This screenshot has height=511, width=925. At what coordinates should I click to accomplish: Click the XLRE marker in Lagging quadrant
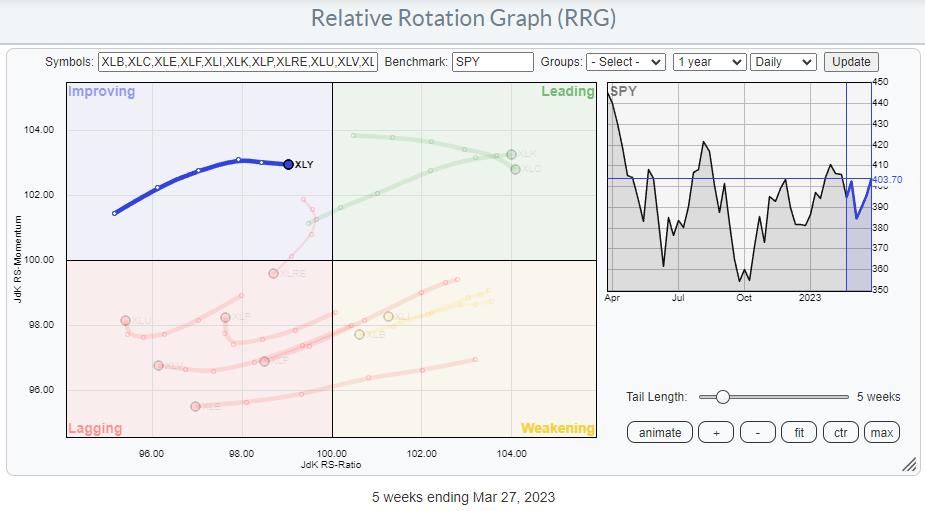click(x=273, y=273)
